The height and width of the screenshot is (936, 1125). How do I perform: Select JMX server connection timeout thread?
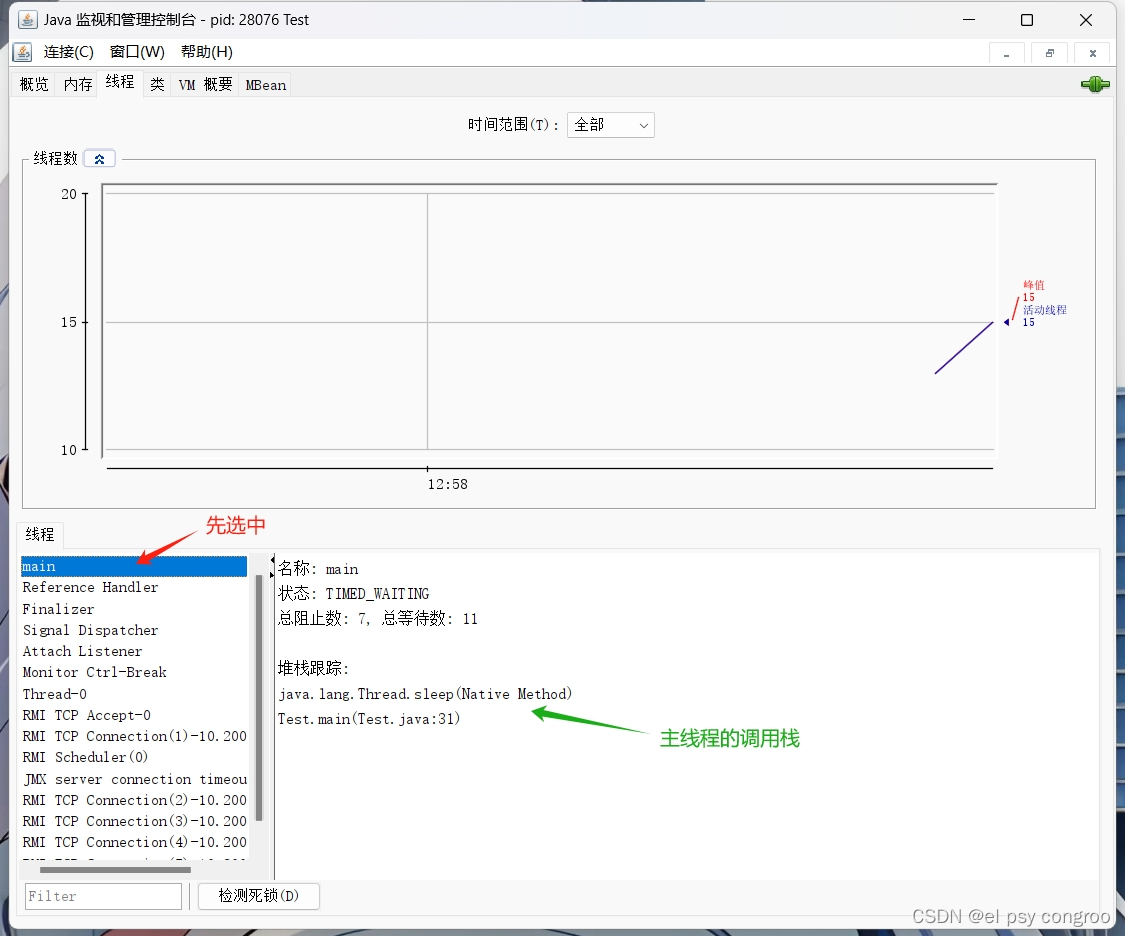[134, 779]
